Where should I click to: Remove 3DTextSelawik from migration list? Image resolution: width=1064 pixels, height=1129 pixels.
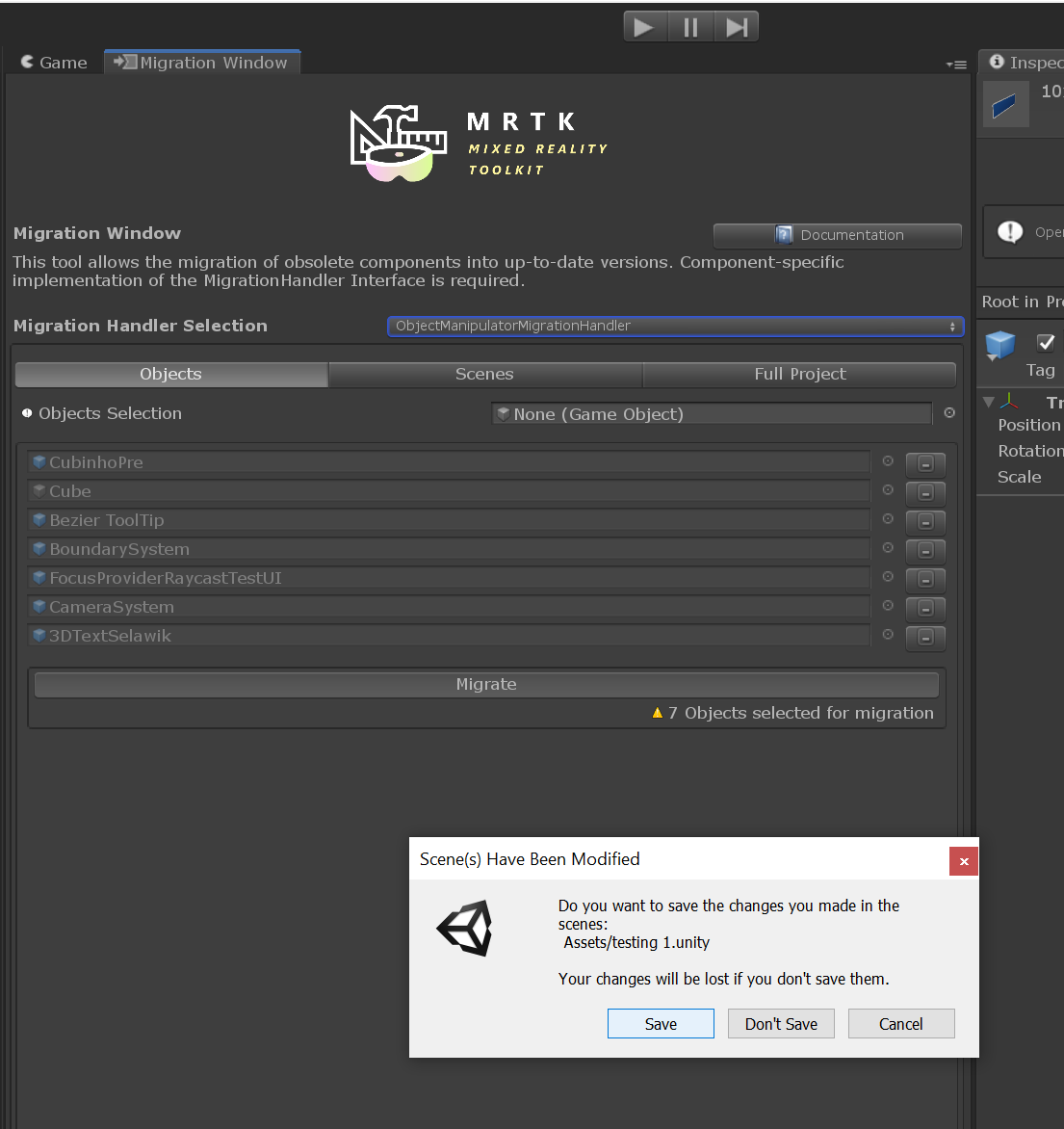pyautogui.click(x=925, y=638)
